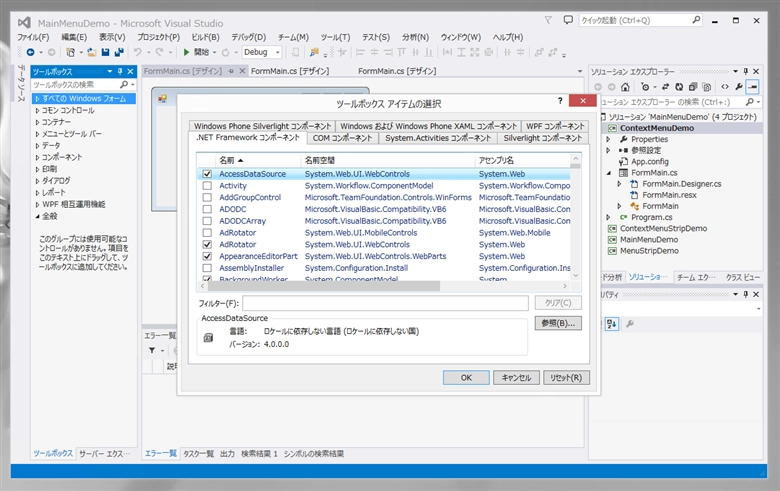This screenshot has width=780, height=491.
Task: Click the vertical scrollbar up arrow of component list
Action: 576,159
